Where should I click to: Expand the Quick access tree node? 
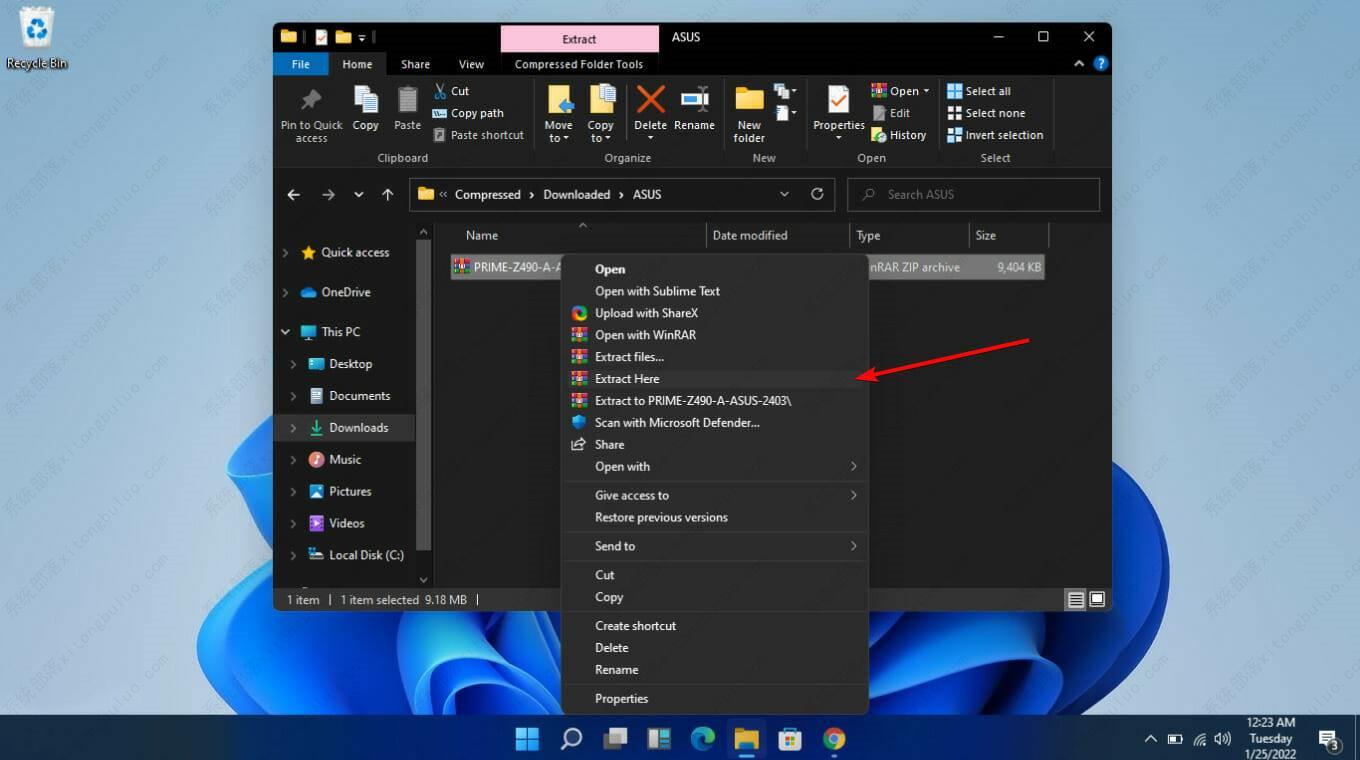point(286,253)
